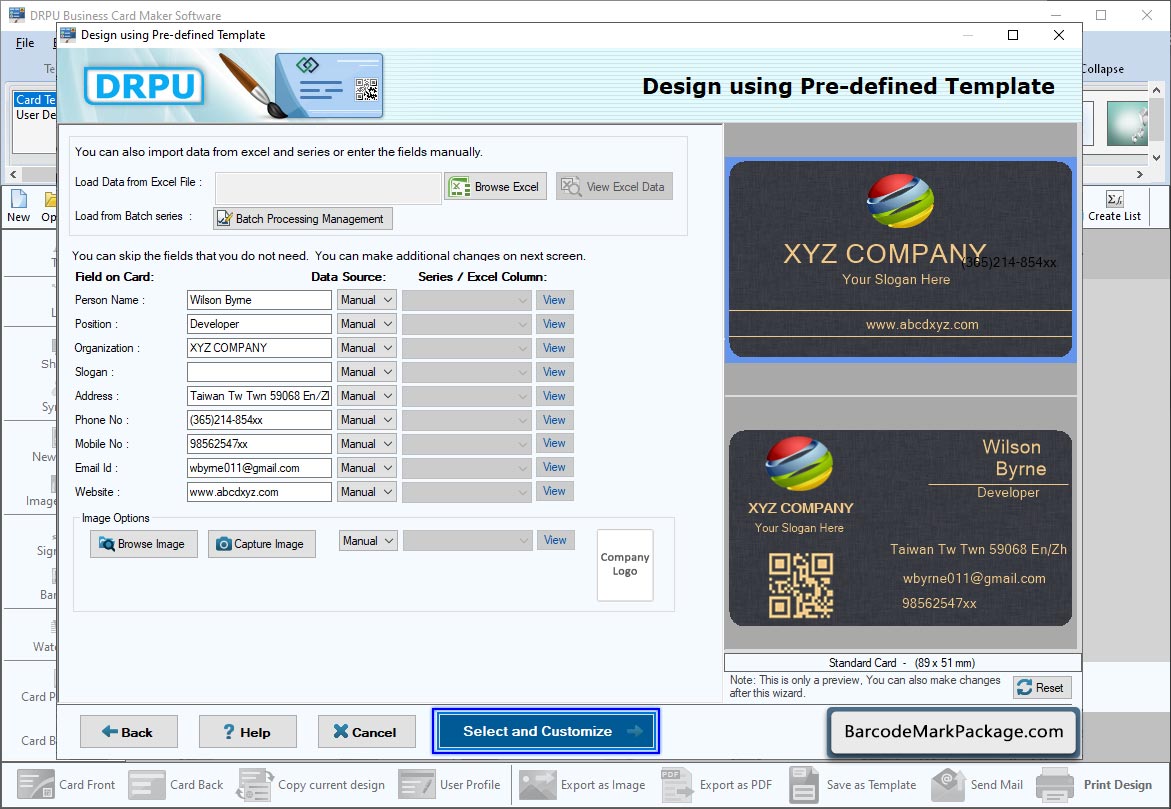This screenshot has height=809, width=1171.
Task: Click the Person Name input field
Action: click(x=259, y=300)
